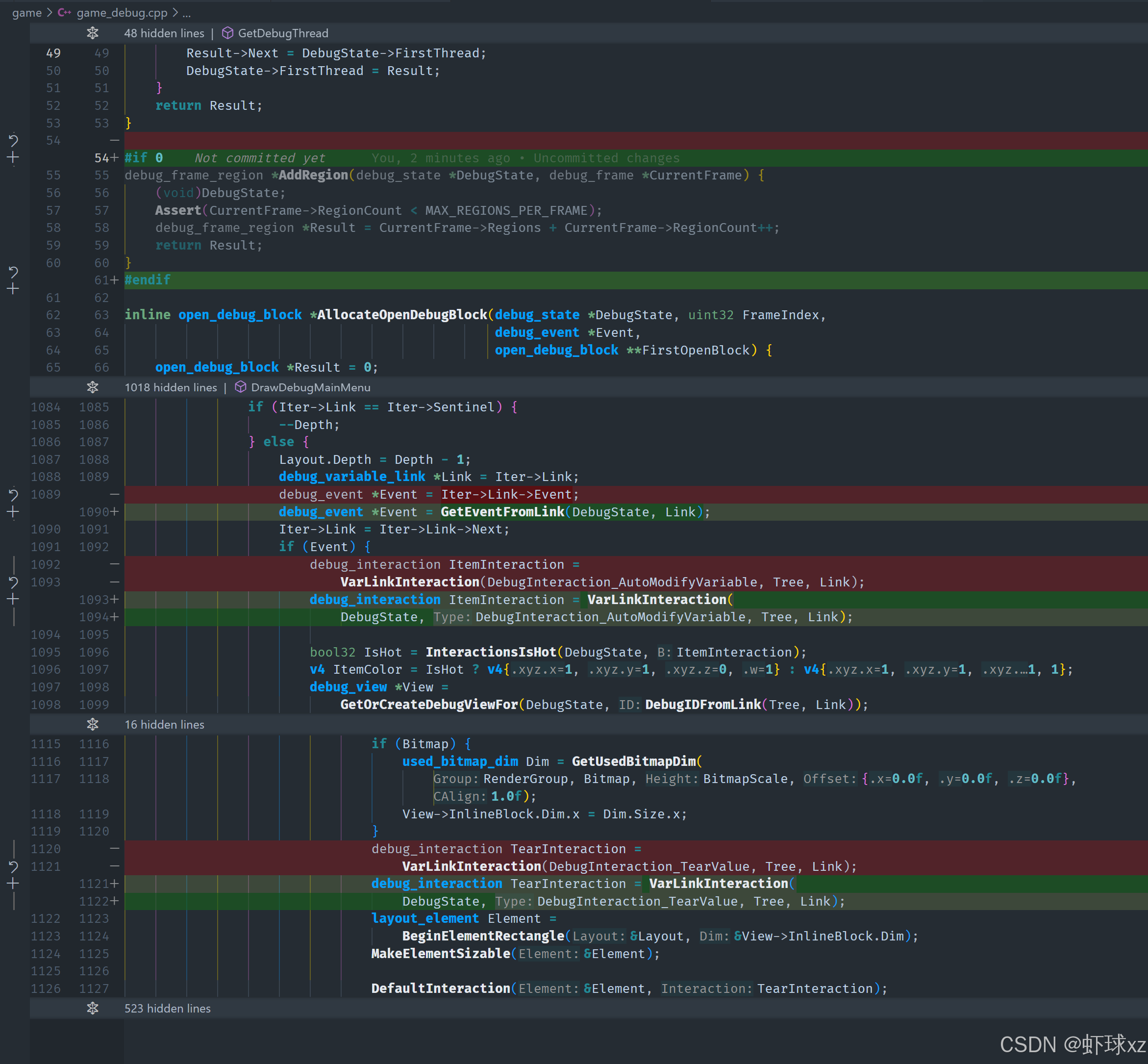Click the game_debug.cpp breadcrumb item

[122, 13]
